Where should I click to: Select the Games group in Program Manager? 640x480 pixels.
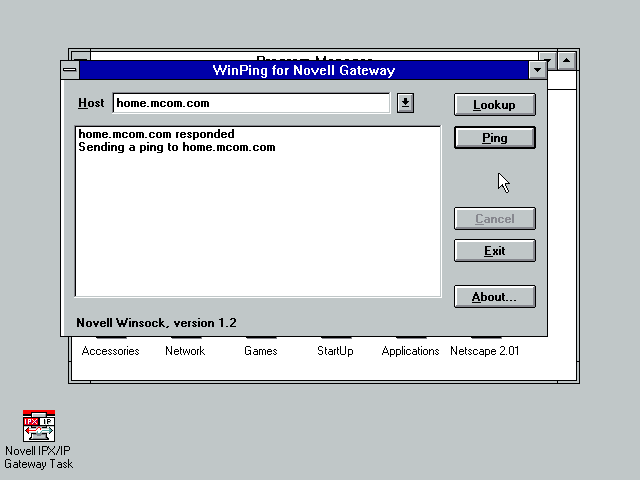[x=260, y=351]
